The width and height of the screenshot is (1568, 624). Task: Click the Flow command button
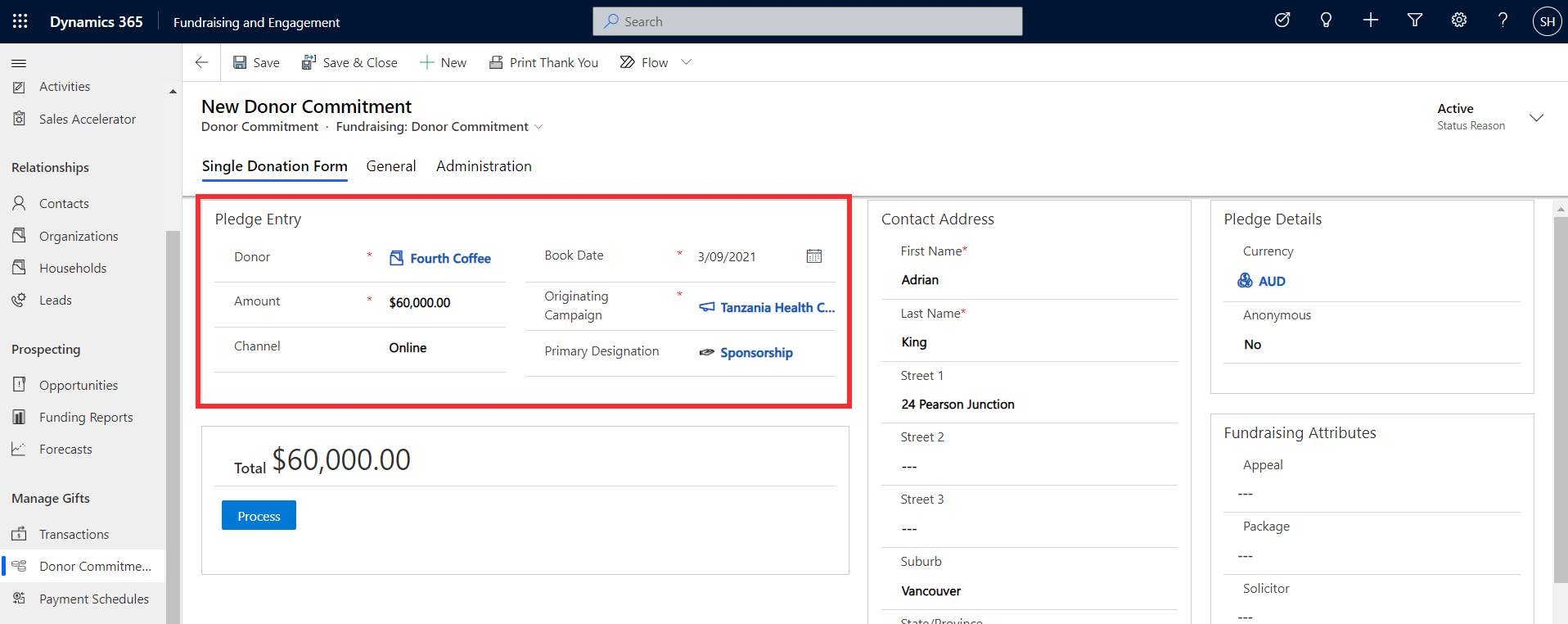click(644, 62)
